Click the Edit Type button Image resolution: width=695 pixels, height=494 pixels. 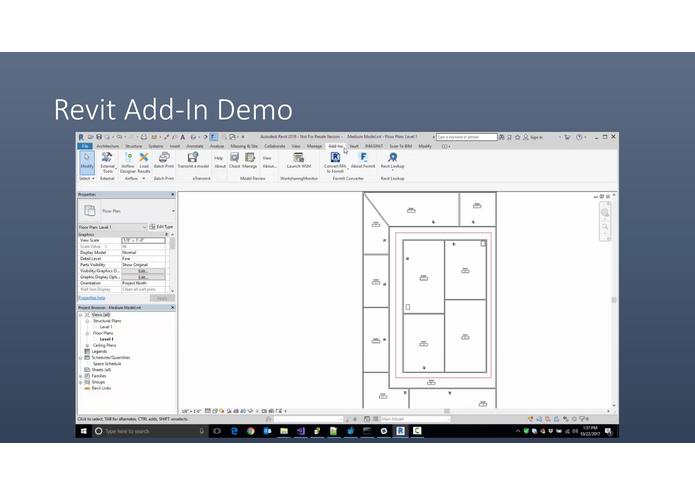161,227
